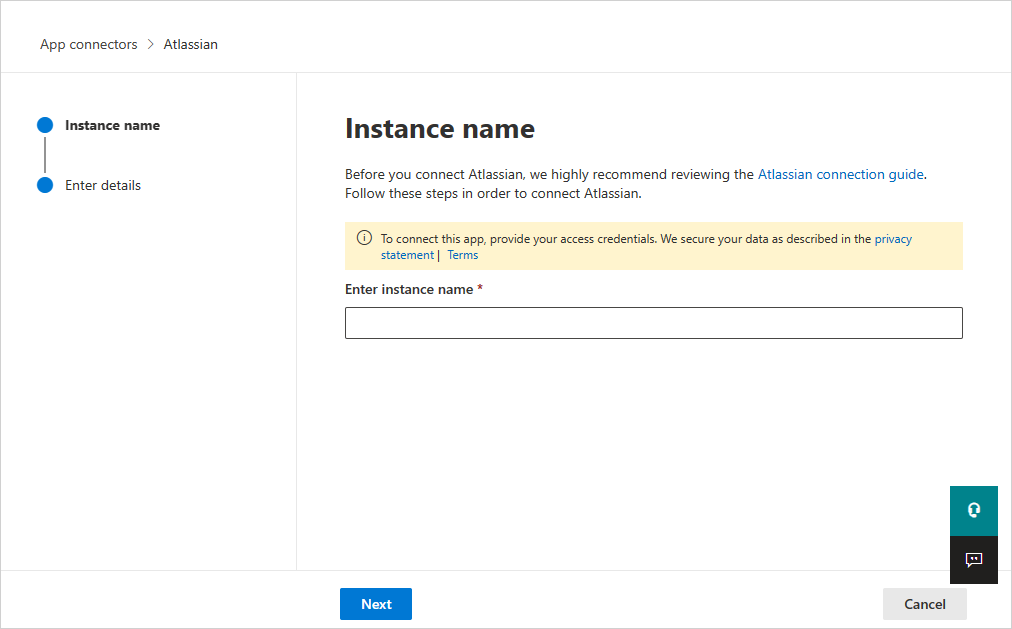The image size is (1012, 629).
Task: Navigate to App connectors via breadcrumb
Action: [88, 44]
